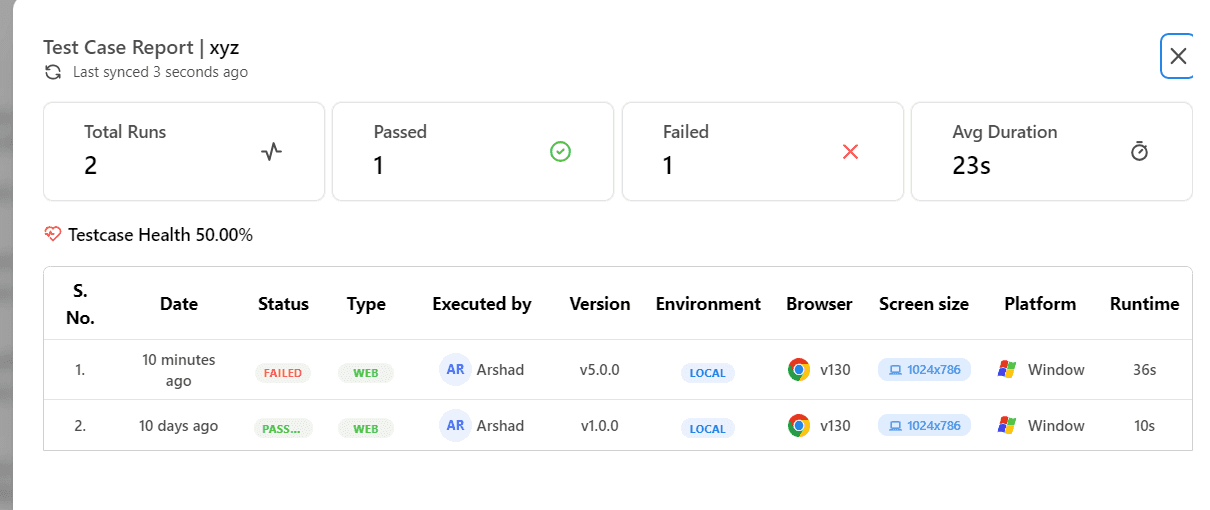Click the pulse icon in Total Runs card
The width and height of the screenshot is (1210, 510).
(272, 152)
